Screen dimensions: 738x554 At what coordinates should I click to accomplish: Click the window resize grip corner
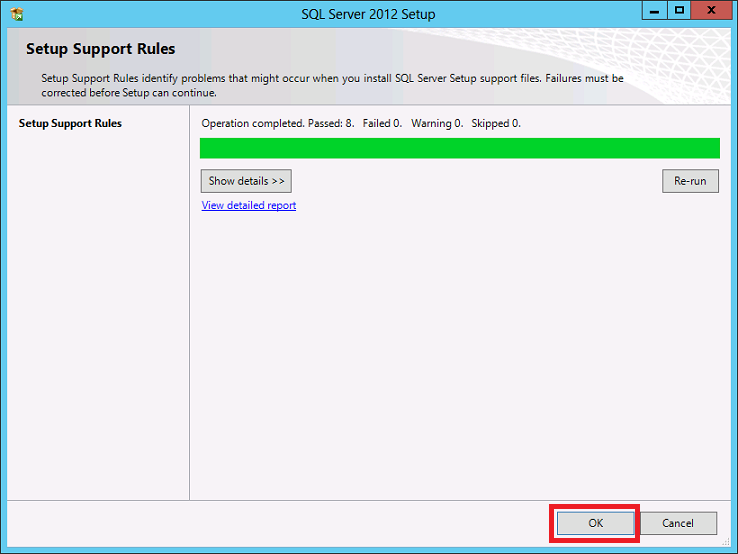pos(726,543)
